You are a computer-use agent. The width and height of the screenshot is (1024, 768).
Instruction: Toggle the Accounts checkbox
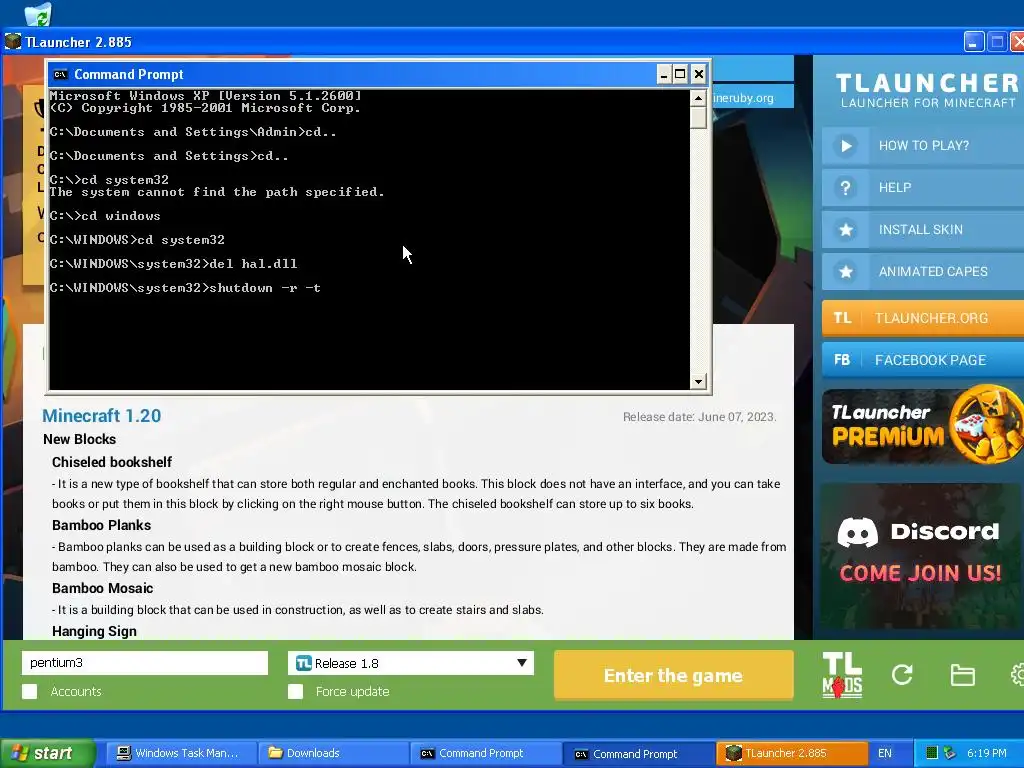pos(29,692)
